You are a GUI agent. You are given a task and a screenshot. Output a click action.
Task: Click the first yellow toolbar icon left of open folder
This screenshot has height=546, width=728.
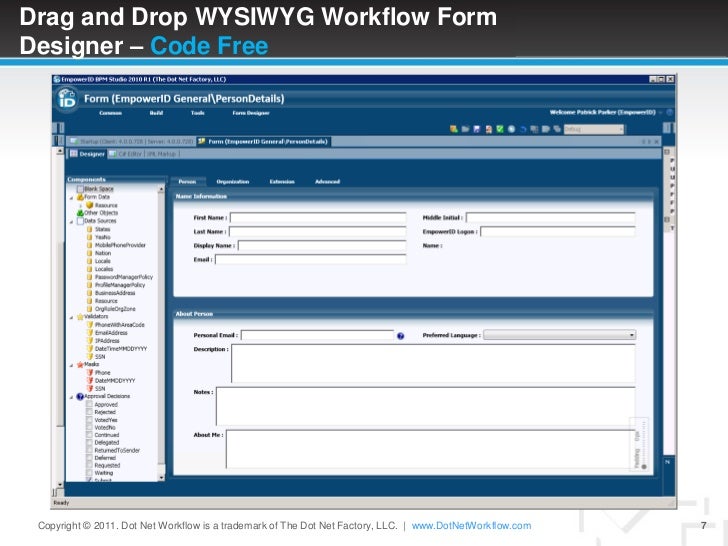tap(454, 129)
